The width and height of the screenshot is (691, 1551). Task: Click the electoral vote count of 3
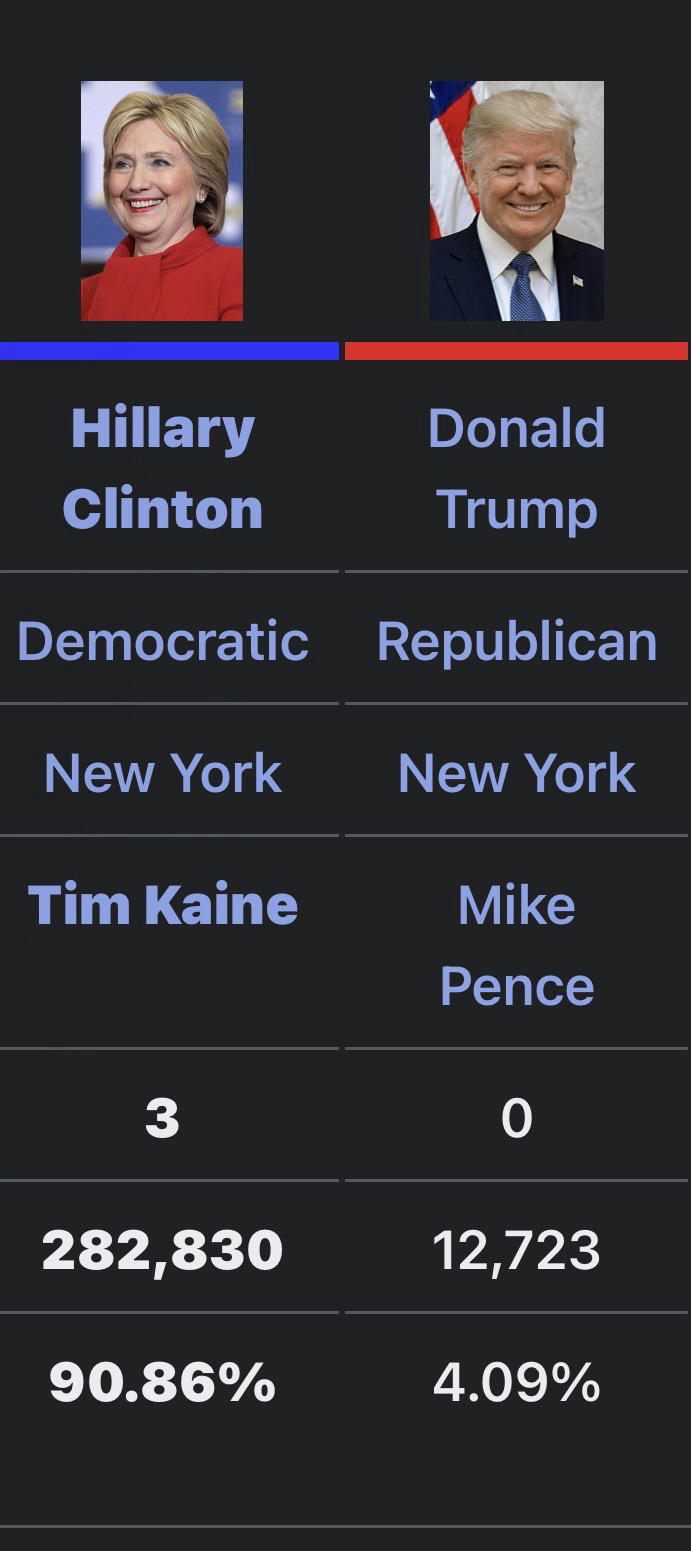[162, 1118]
